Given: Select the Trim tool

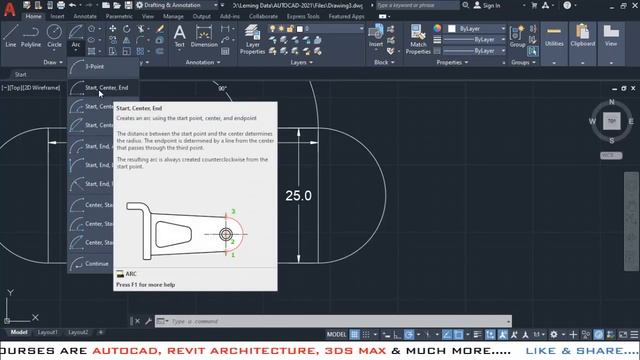Looking at the screenshot, I should [141, 29].
